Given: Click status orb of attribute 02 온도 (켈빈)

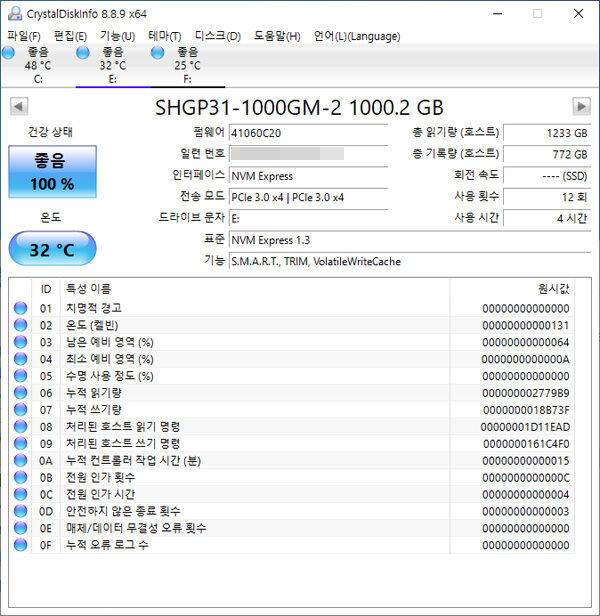Looking at the screenshot, I should tap(20, 325).
